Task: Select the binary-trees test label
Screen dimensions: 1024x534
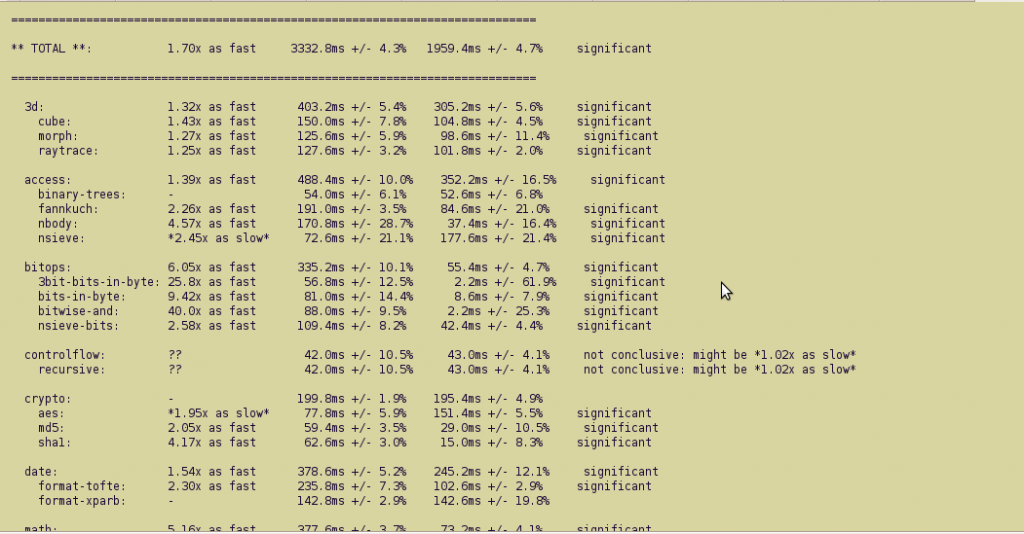Action: [81, 194]
